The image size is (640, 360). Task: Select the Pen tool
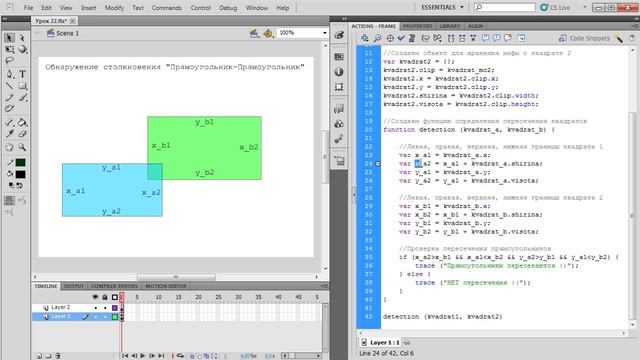[x=9, y=74]
